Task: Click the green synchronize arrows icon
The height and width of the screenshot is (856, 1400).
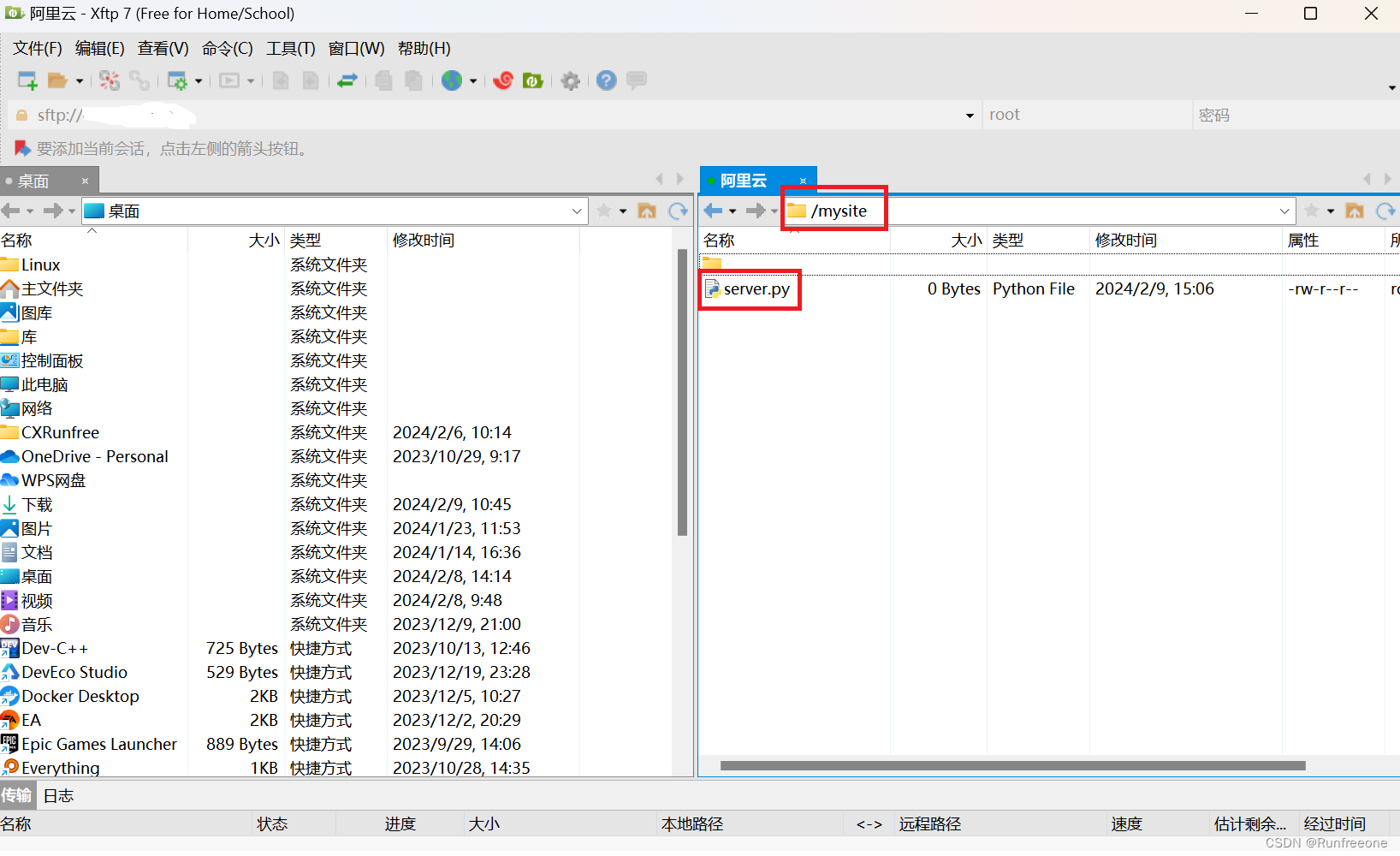Action: [347, 80]
